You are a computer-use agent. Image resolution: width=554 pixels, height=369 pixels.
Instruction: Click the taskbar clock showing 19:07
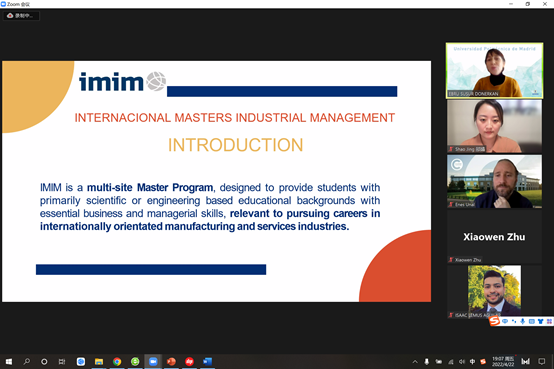(x=503, y=362)
